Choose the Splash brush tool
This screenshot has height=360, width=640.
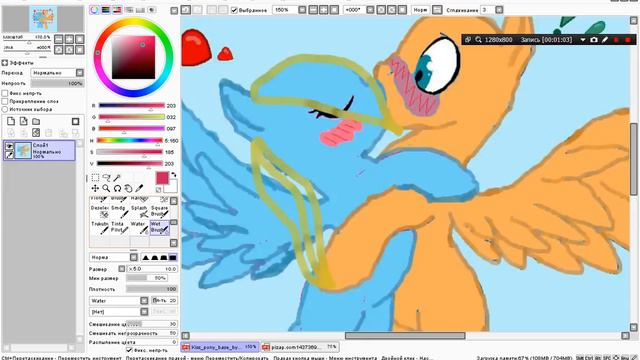pyautogui.click(x=140, y=211)
